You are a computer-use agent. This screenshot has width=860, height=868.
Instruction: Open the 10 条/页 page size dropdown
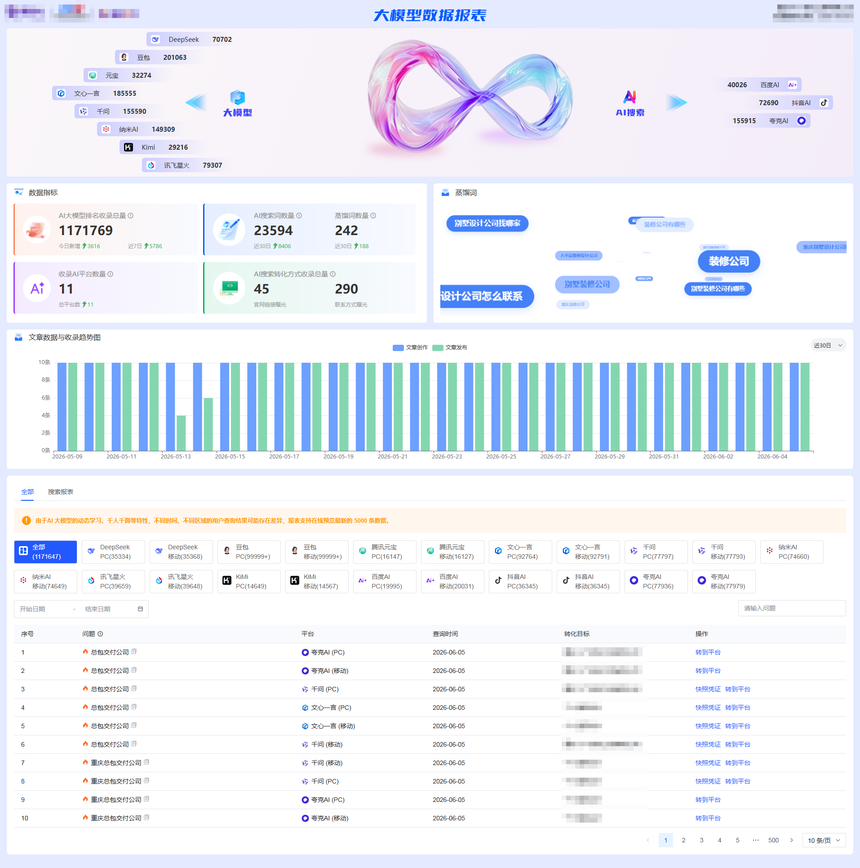pyautogui.click(x=824, y=840)
